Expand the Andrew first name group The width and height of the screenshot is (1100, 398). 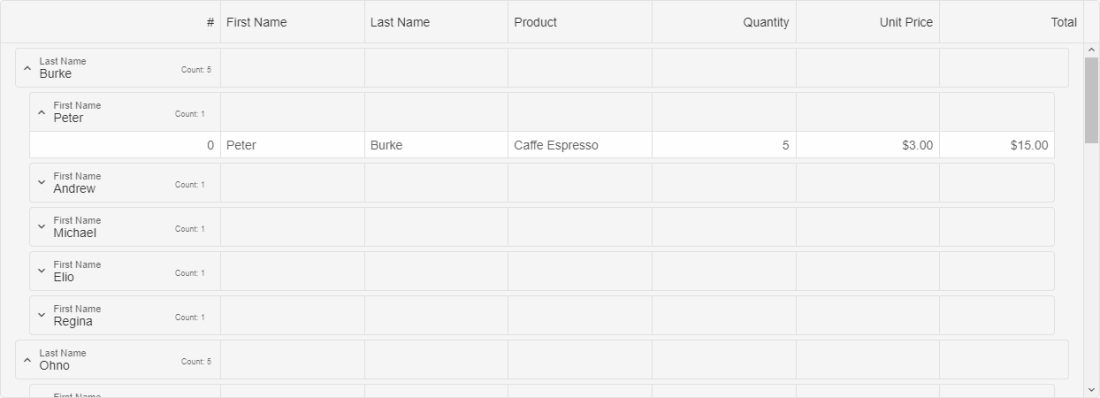(41, 183)
